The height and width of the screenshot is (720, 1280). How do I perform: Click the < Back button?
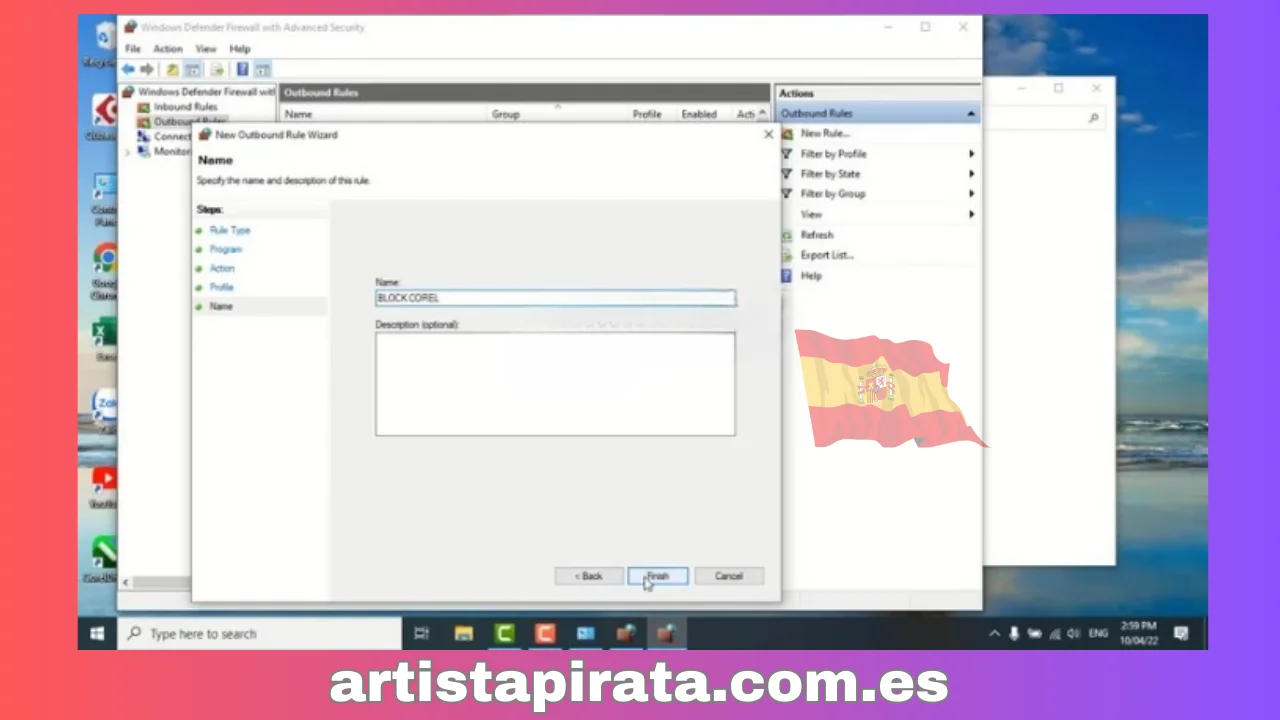pos(589,576)
